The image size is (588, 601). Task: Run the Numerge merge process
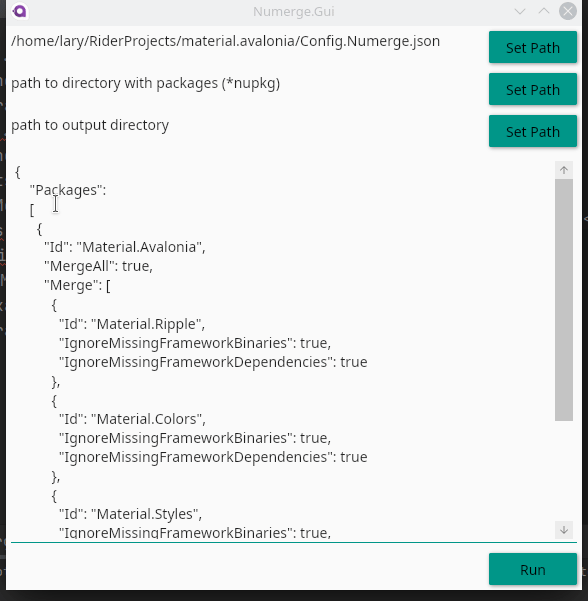click(x=532, y=569)
